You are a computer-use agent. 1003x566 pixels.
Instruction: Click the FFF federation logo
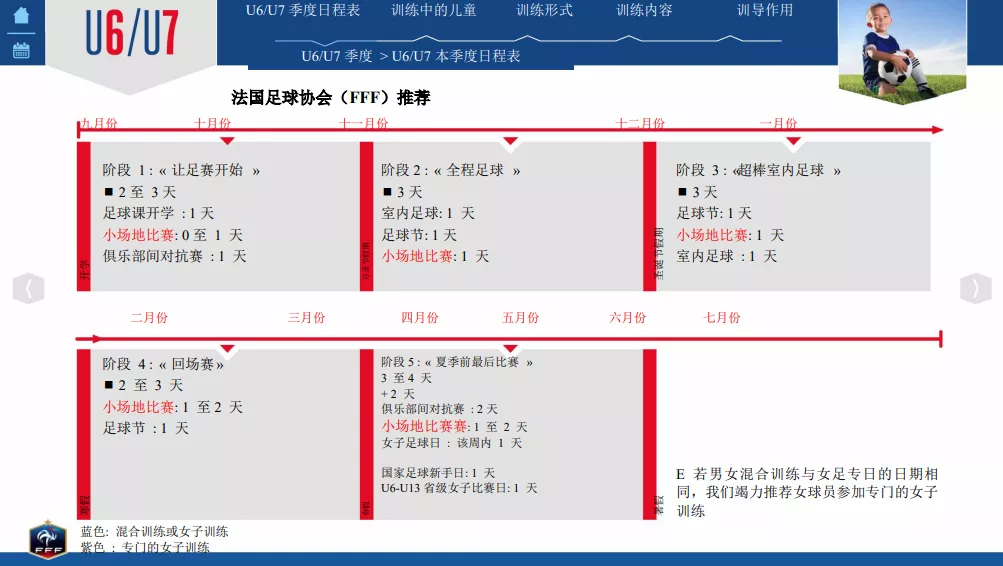(x=48, y=539)
